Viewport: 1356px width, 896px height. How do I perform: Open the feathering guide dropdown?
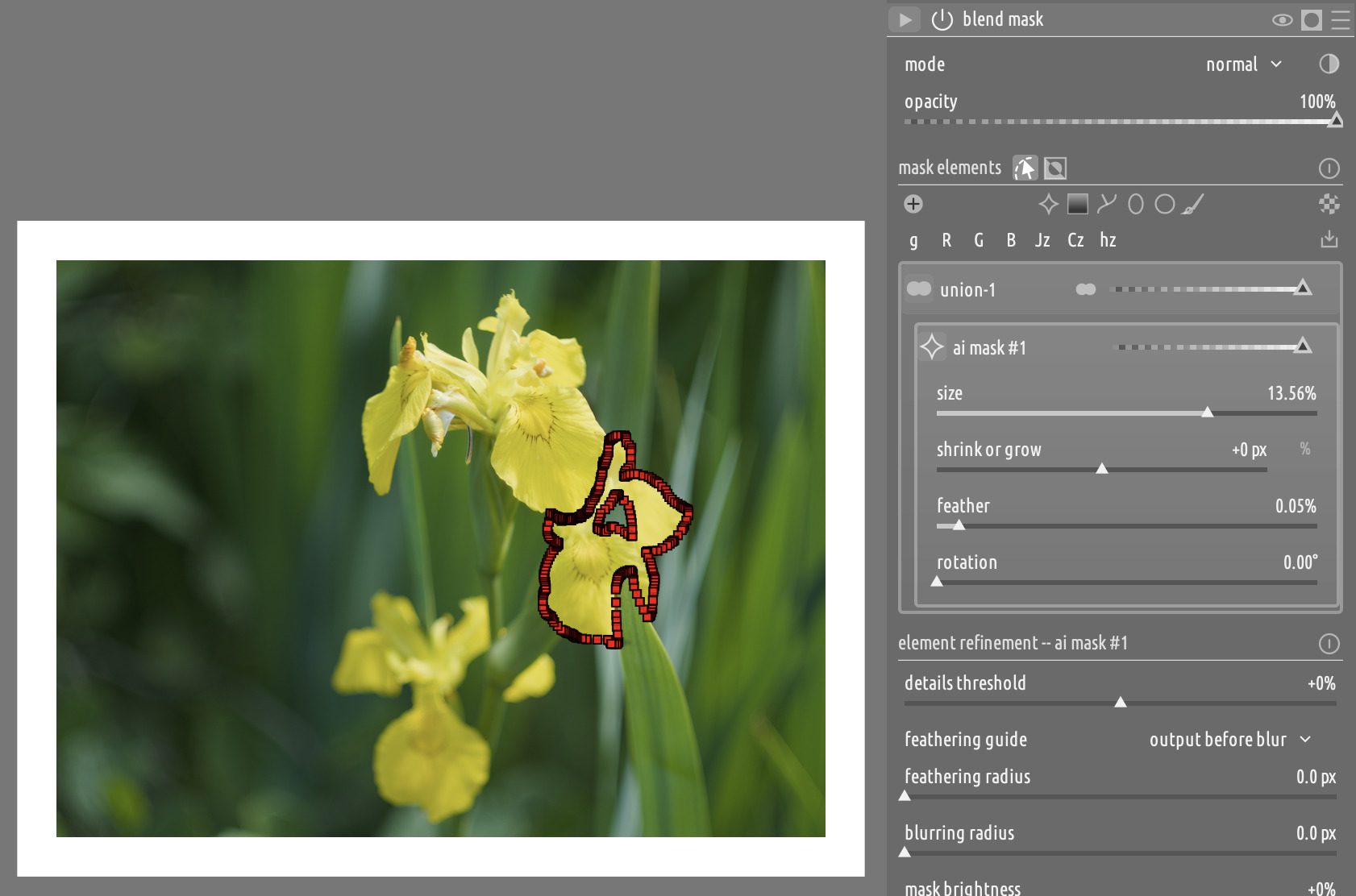coord(1230,740)
